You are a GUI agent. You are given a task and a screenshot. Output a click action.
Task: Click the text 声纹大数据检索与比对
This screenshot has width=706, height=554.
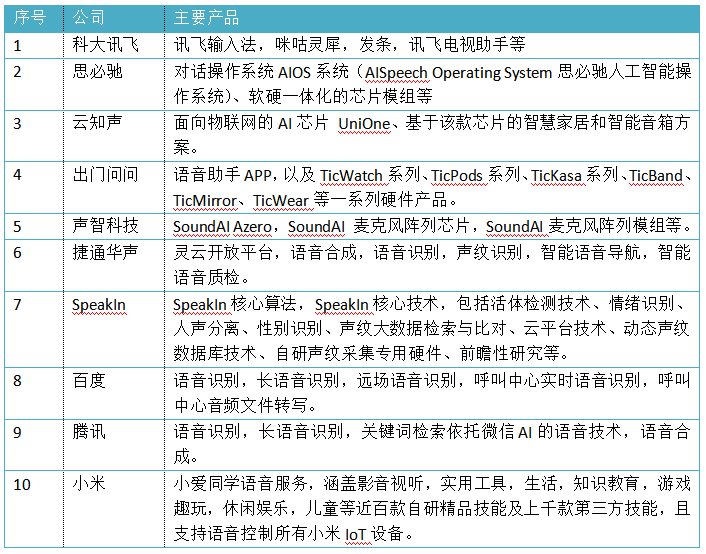[422, 329]
